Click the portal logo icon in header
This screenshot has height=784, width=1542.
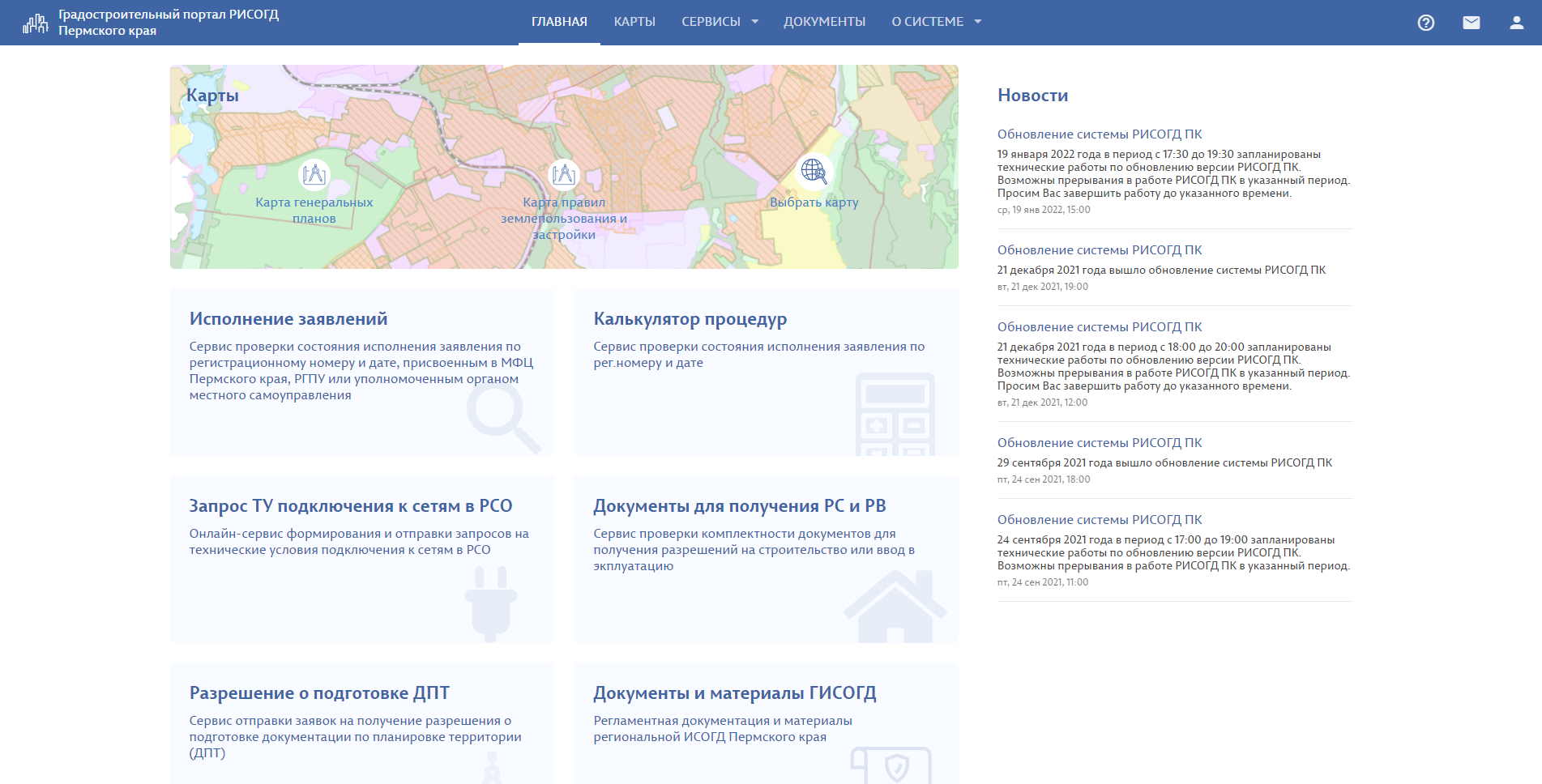click(35, 23)
